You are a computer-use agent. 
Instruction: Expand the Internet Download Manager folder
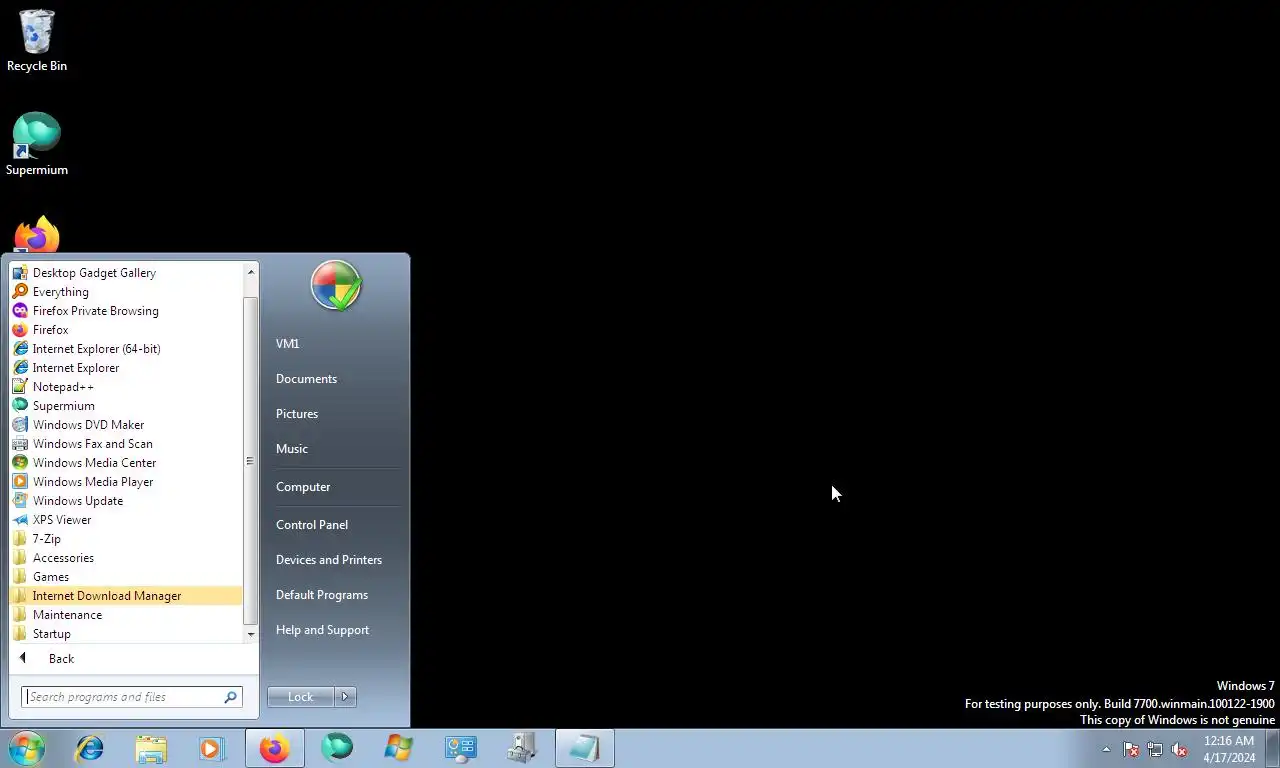pos(126,595)
